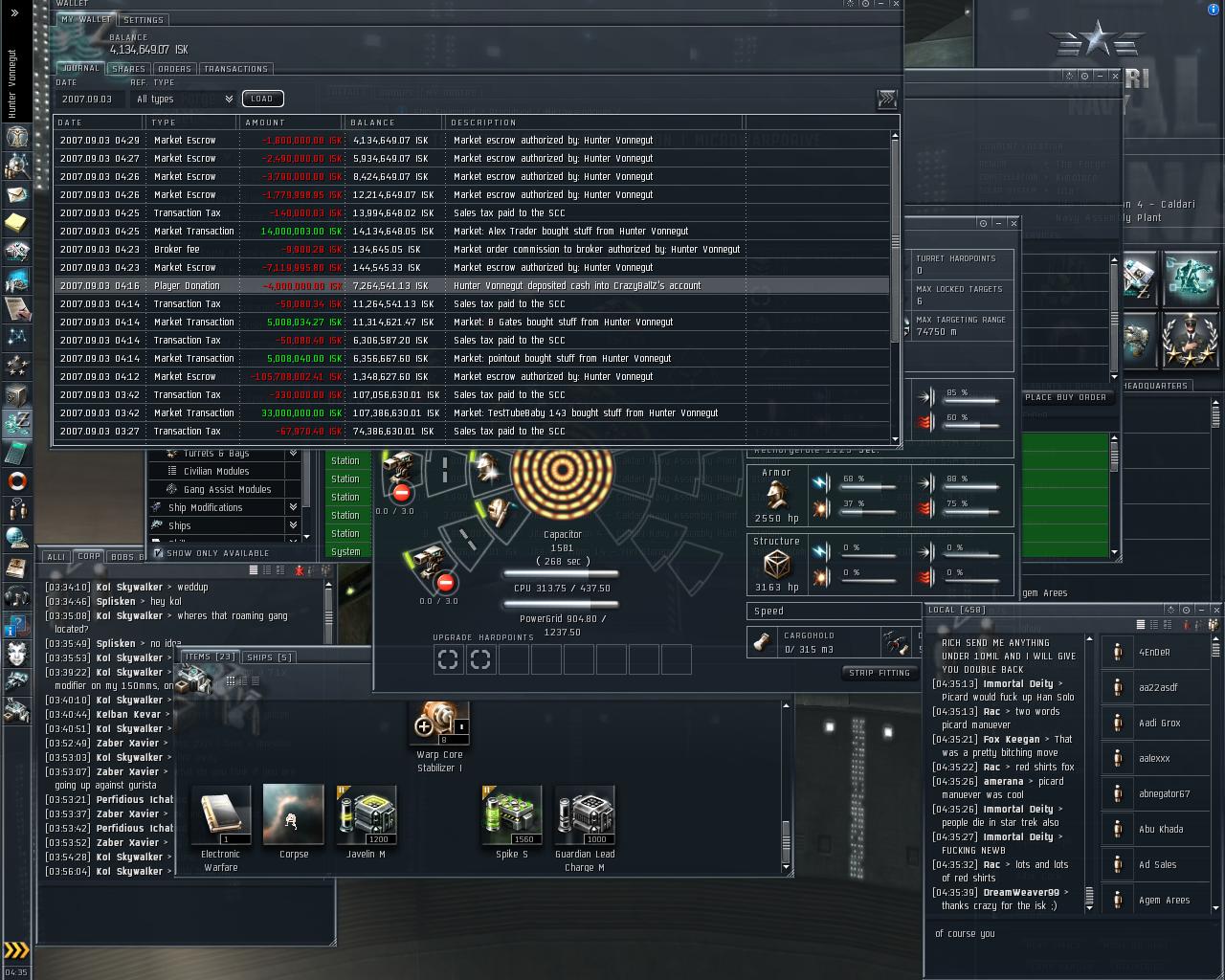
Task: Switch to the ALLI chat tab
Action: coord(56,556)
